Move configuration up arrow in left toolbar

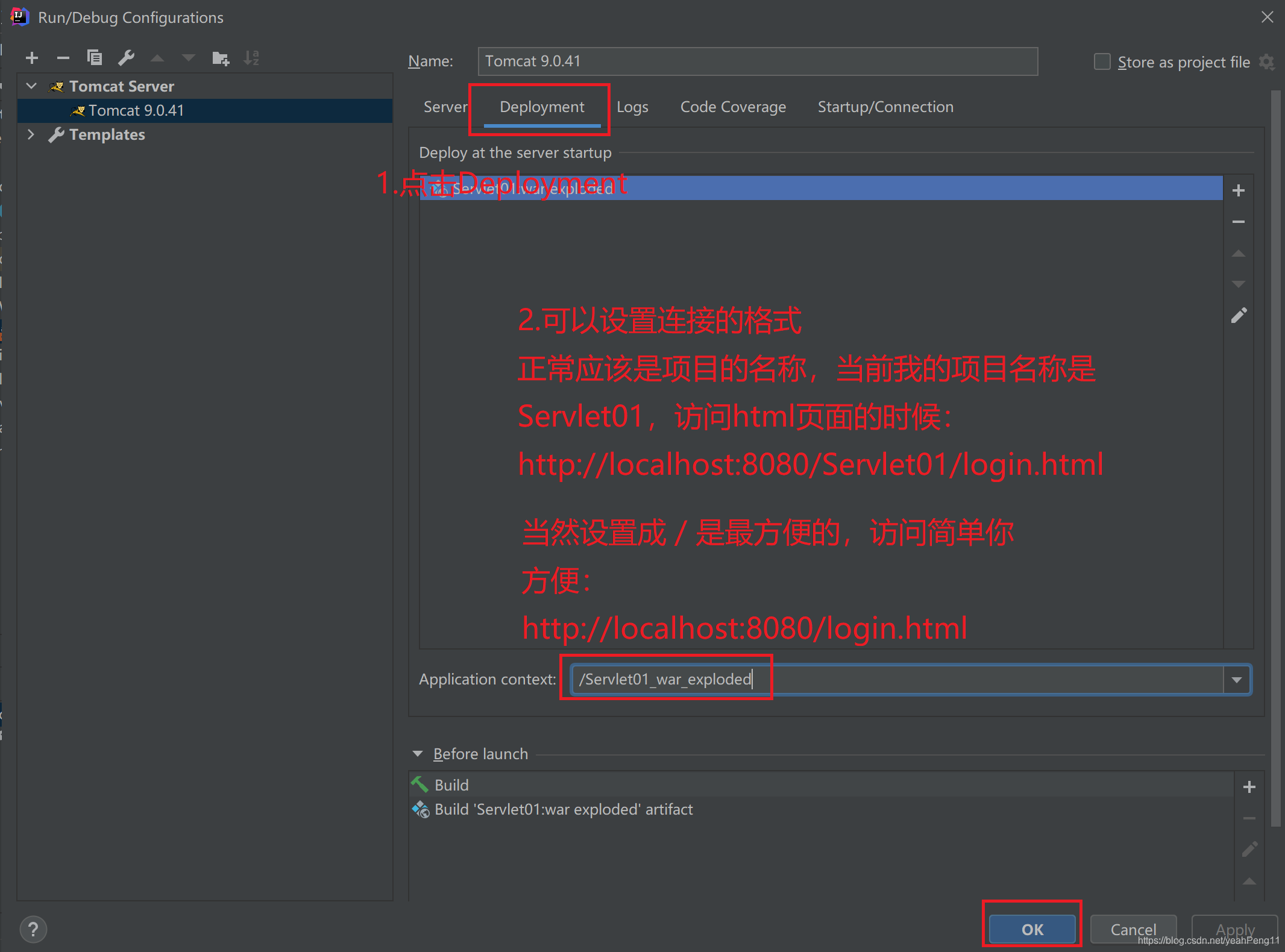[157, 58]
